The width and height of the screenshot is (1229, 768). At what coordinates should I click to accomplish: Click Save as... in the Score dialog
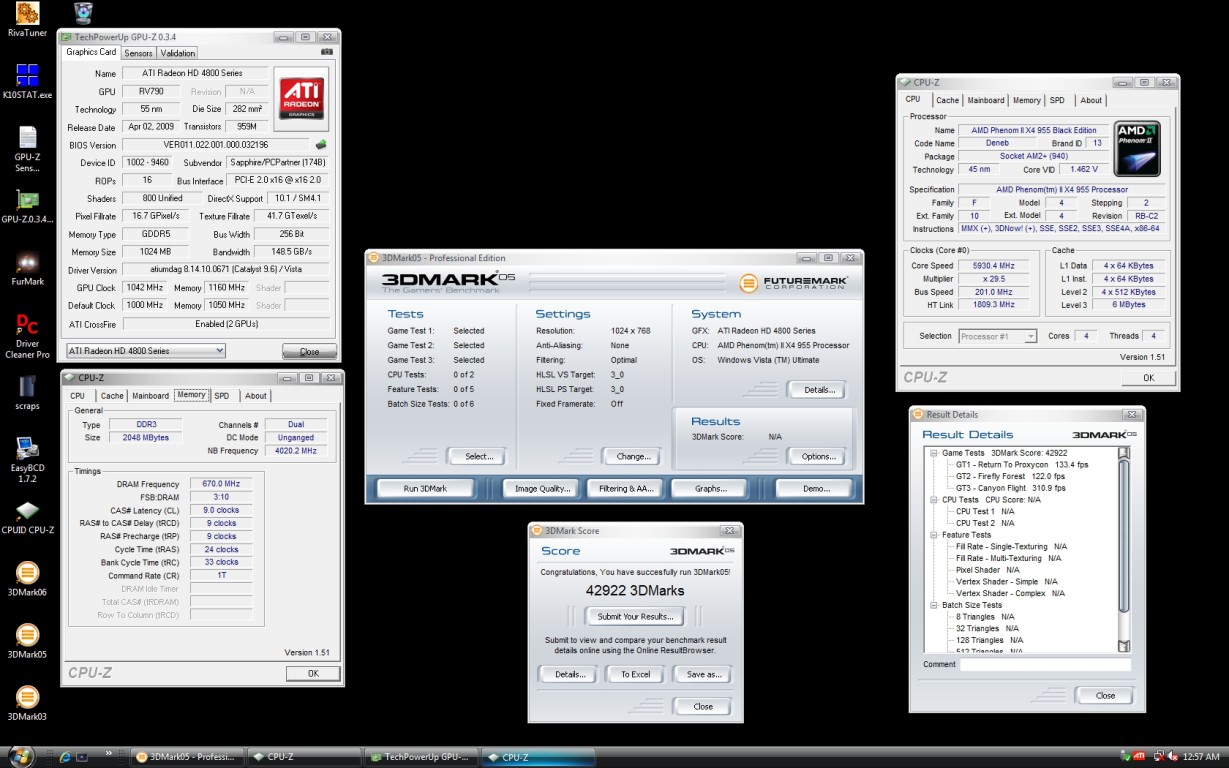coord(703,674)
